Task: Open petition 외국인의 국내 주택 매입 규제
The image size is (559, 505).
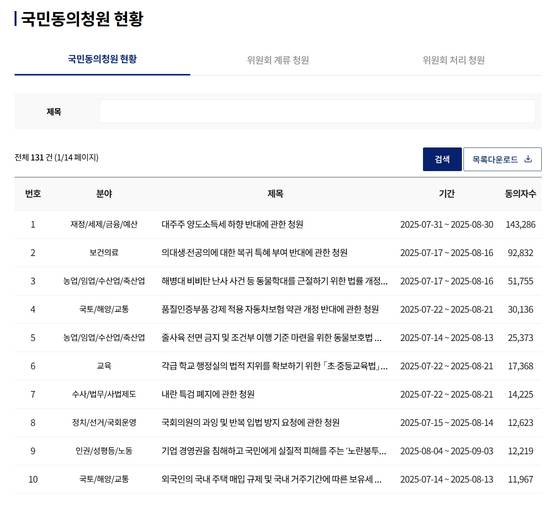Action: (272, 479)
